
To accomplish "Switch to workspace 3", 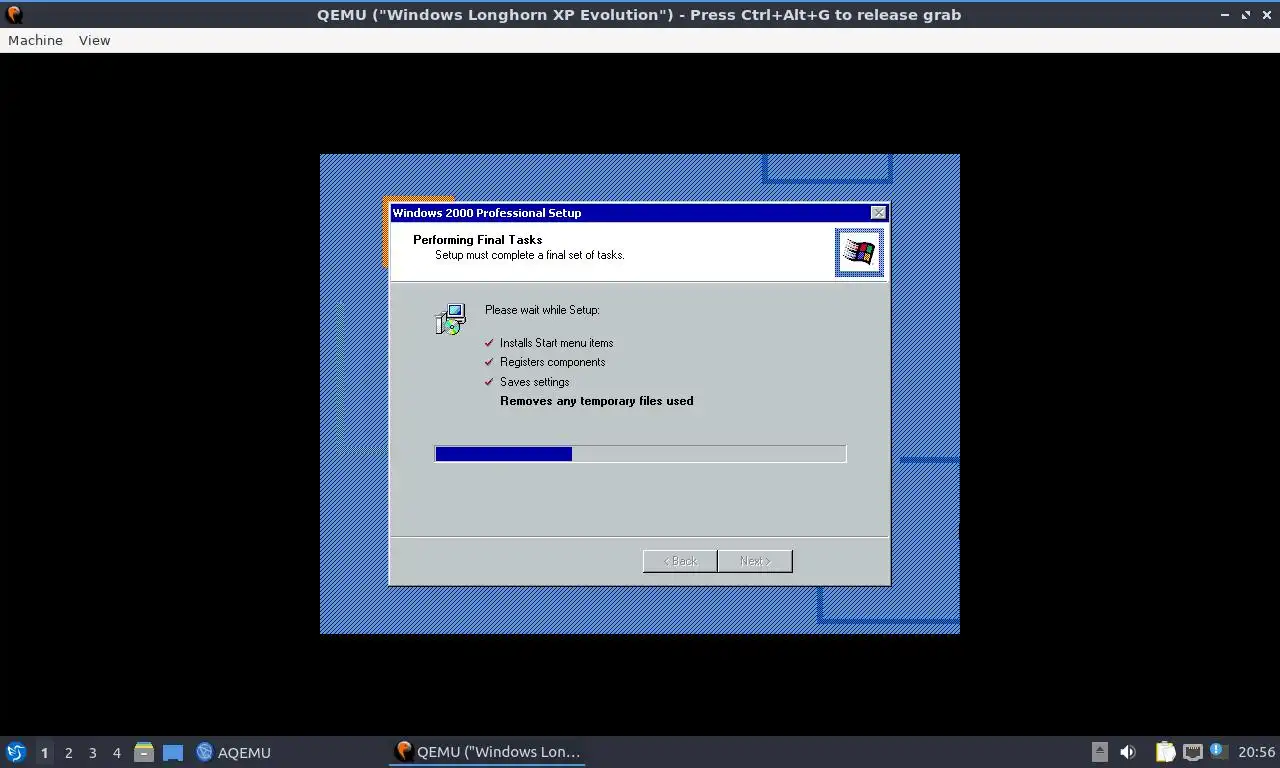I will (92, 752).
